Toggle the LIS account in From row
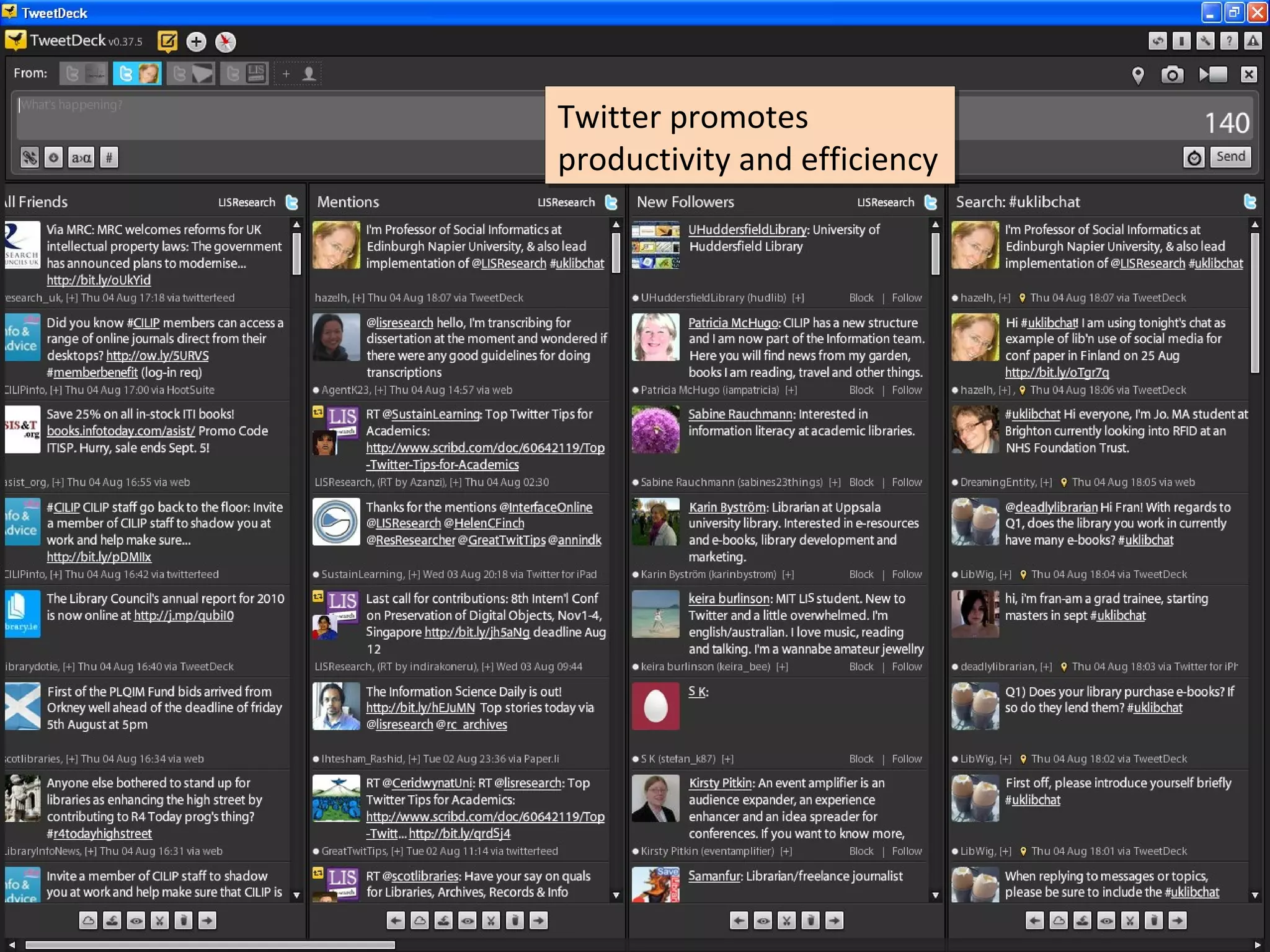The image size is (1270, 952). [x=245, y=74]
